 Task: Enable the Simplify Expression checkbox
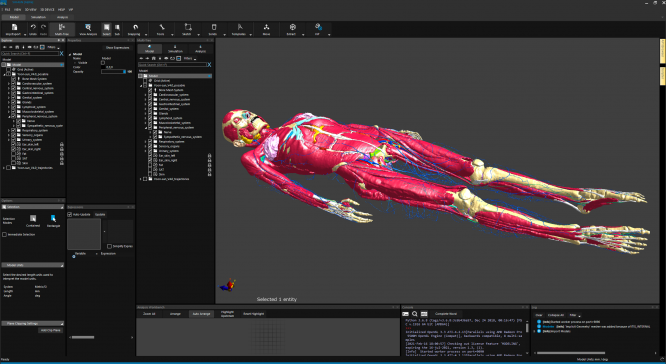(109, 246)
